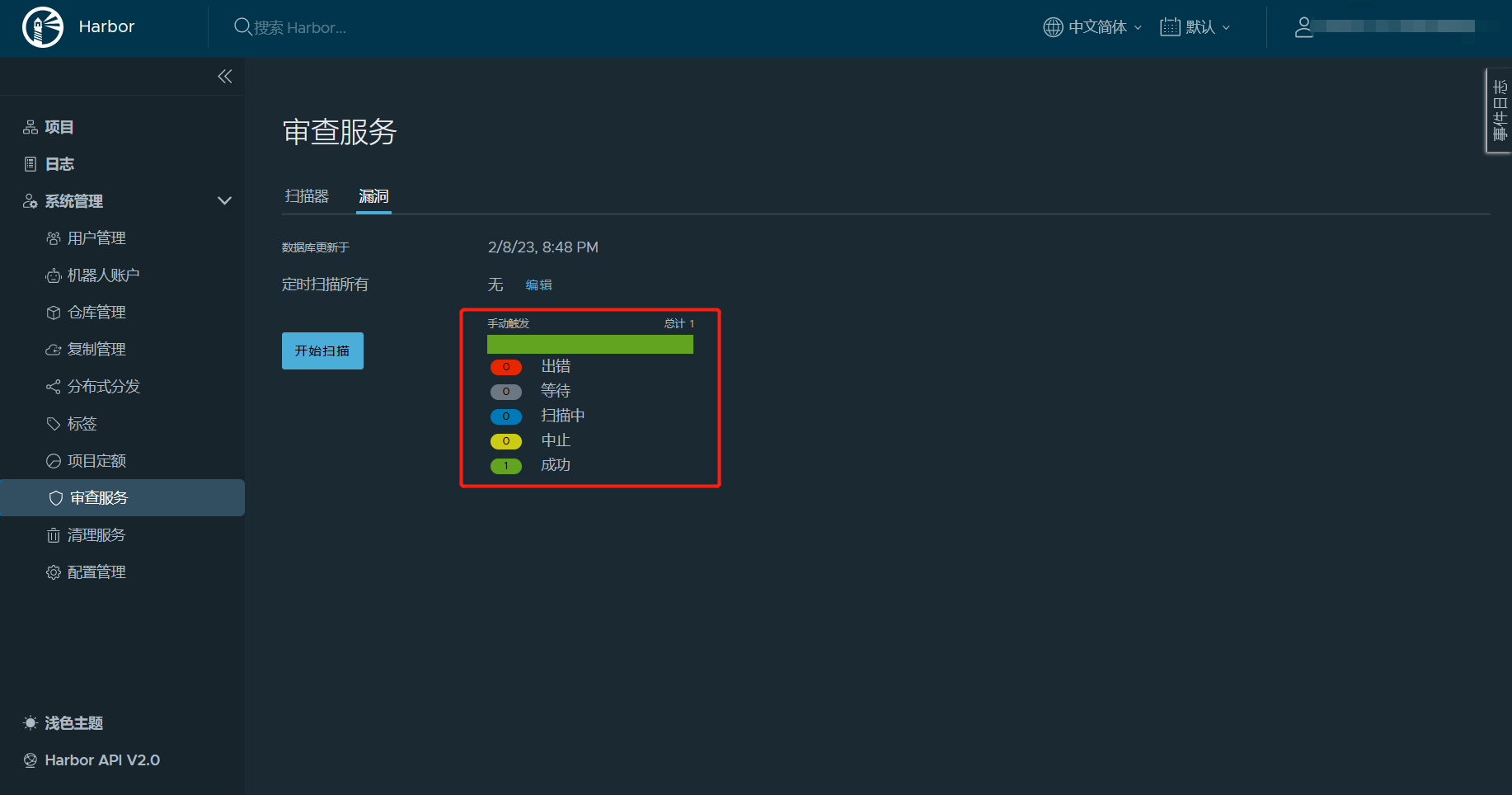The height and width of the screenshot is (795, 1512).
Task: Collapse the 系统管理 section chevron
Action: (x=224, y=201)
